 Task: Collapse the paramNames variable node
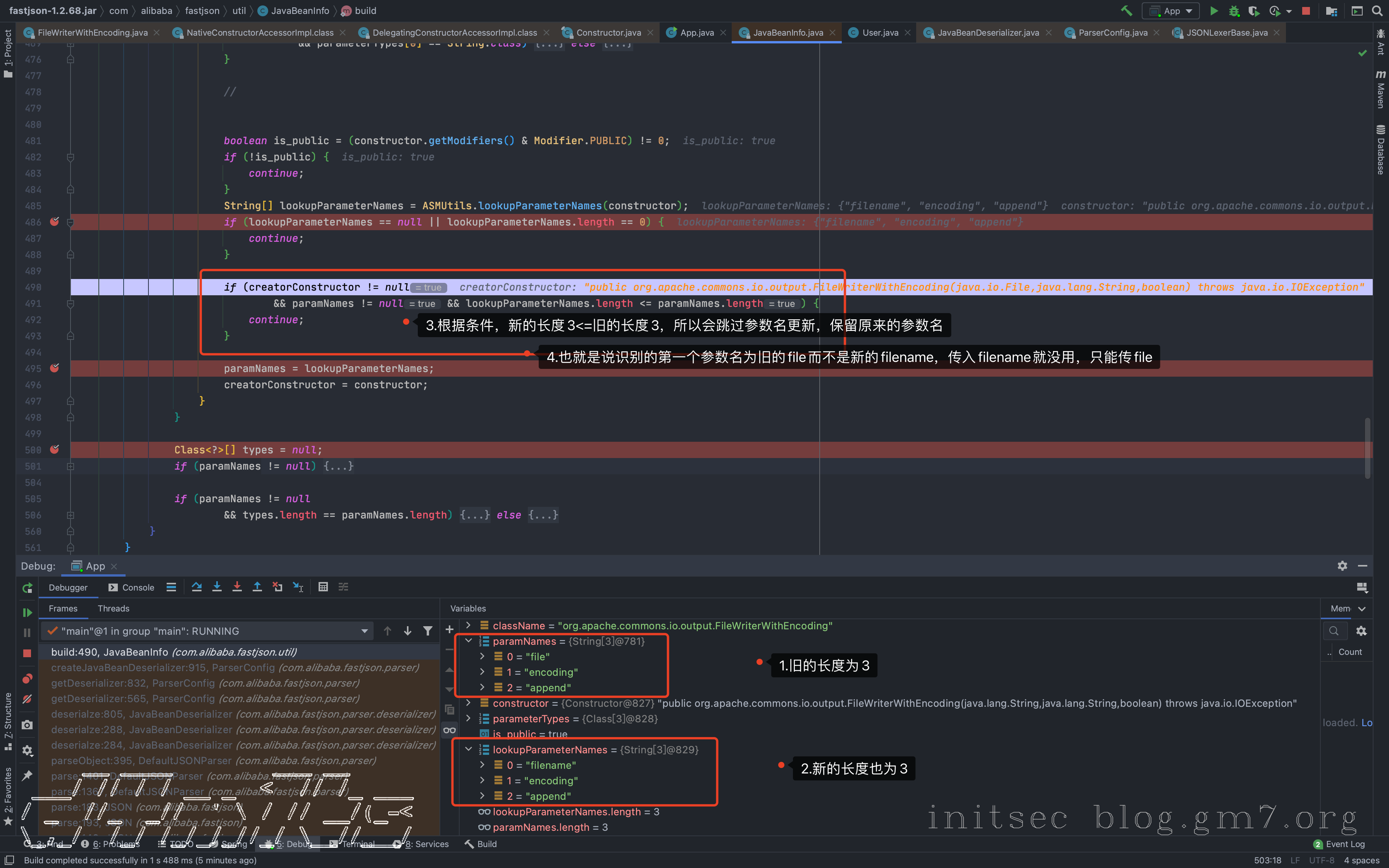tap(468, 641)
